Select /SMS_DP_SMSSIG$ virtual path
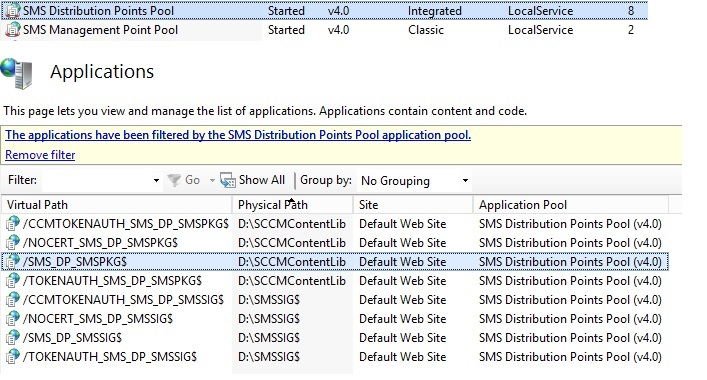The height and width of the screenshot is (380, 707). [x=72, y=338]
